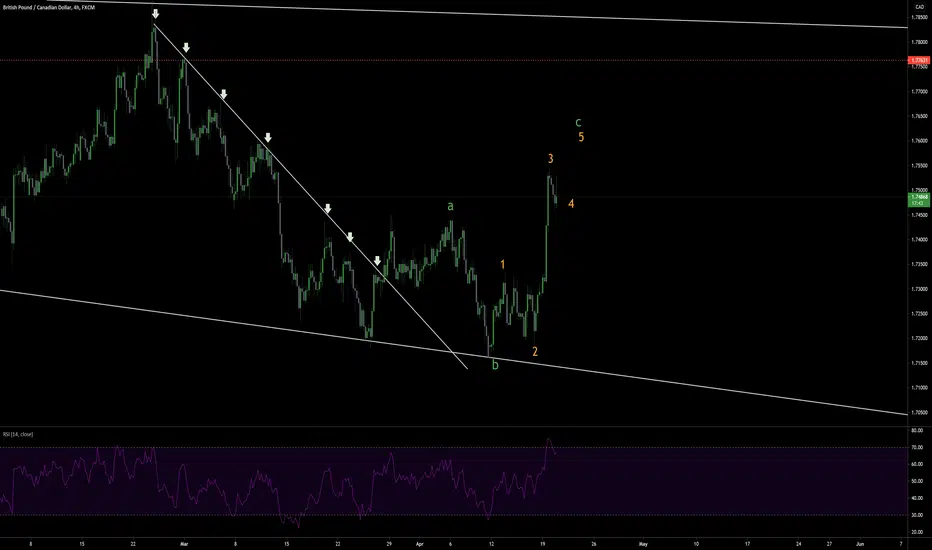Click the 1.76000 price axis label
Image resolution: width=932 pixels, height=550 pixels.
919,141
